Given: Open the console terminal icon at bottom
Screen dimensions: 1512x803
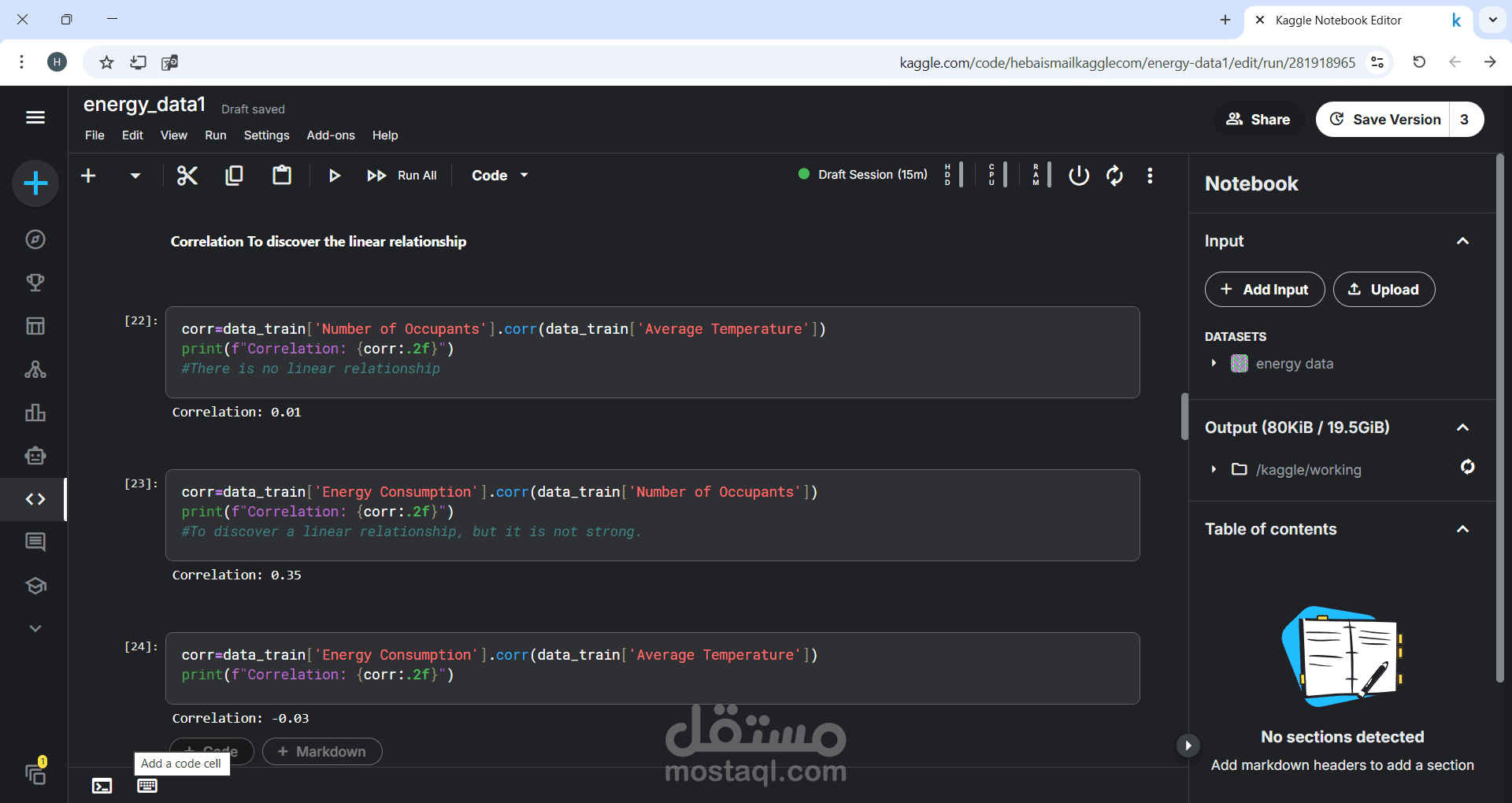Looking at the screenshot, I should tap(102, 786).
